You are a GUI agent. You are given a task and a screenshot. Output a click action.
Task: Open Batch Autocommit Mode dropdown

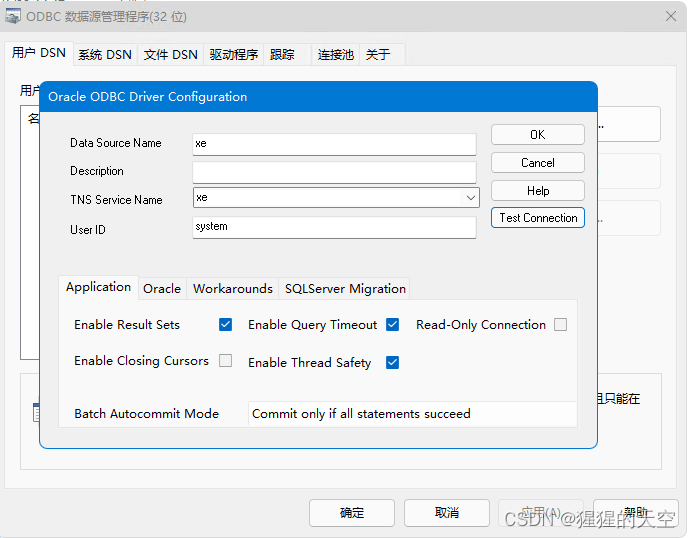tap(412, 414)
